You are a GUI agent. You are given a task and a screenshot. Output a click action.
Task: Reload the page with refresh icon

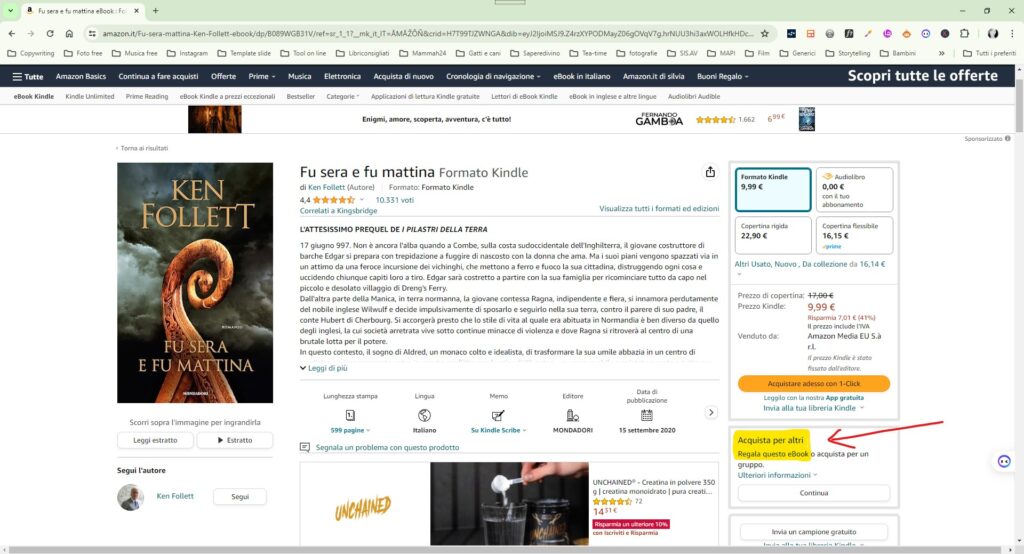click(x=50, y=33)
